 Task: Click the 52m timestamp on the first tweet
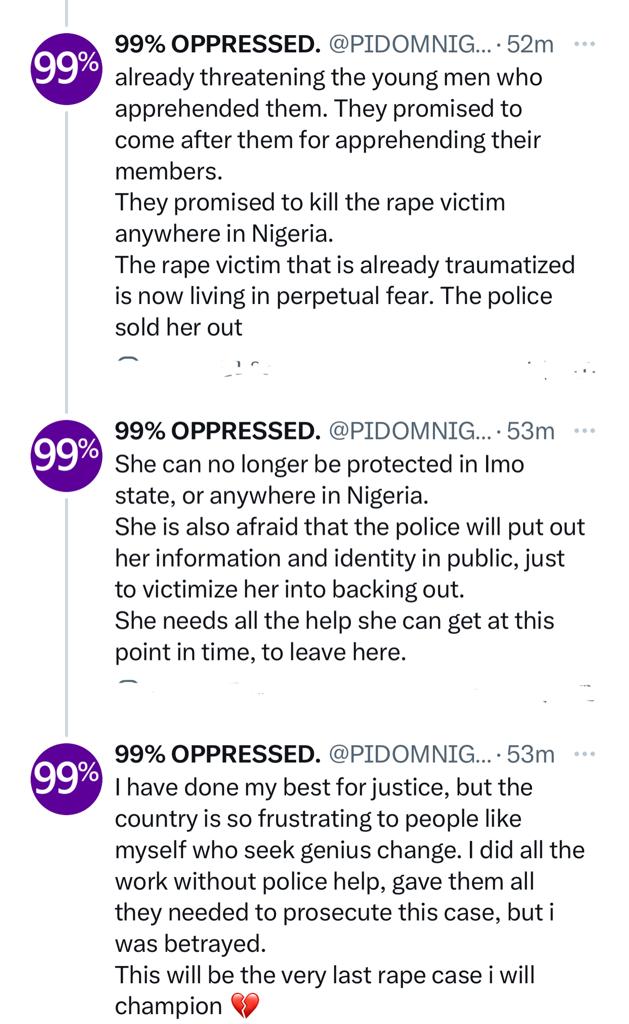pyautogui.click(x=532, y=45)
